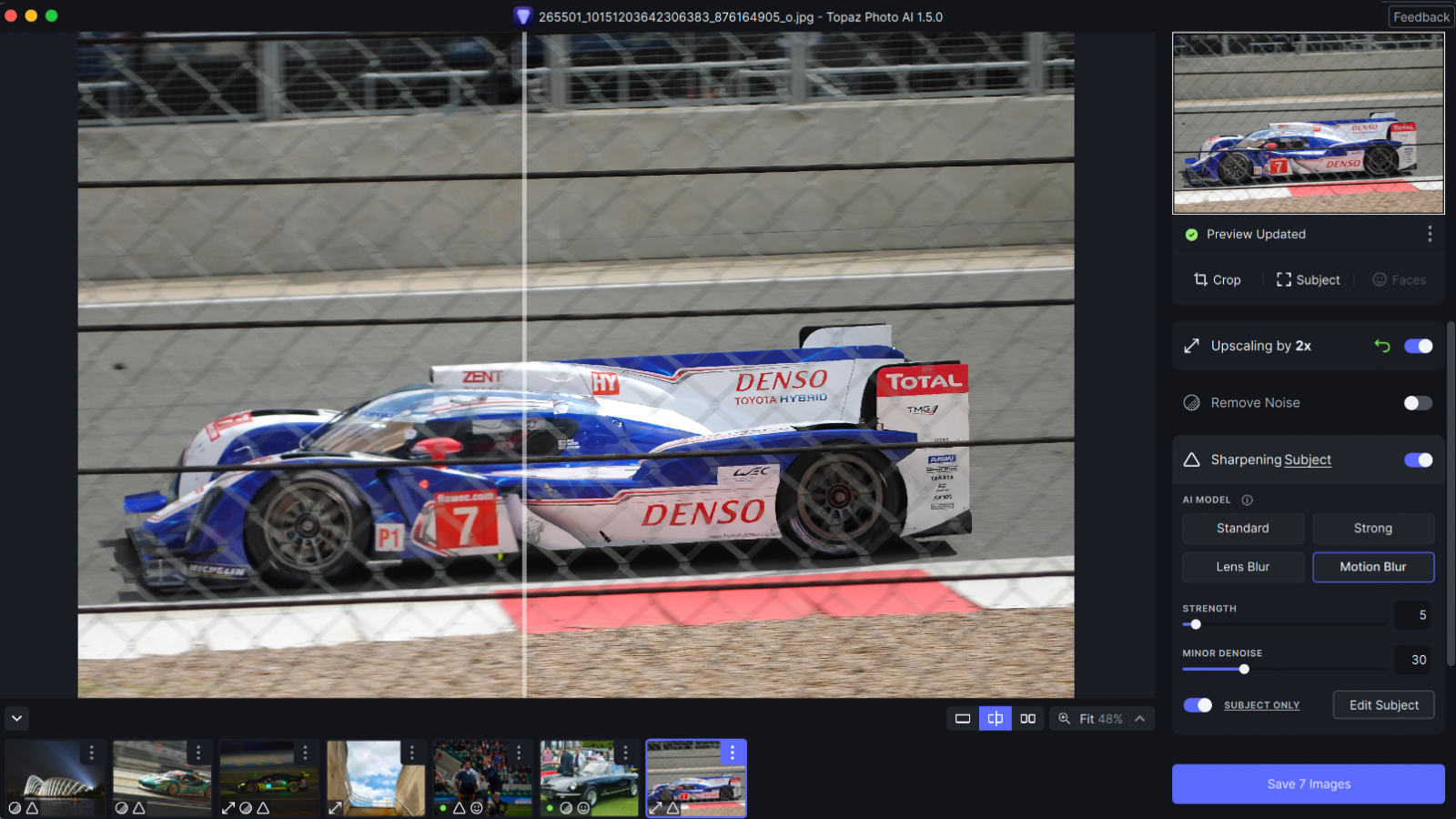1456x819 pixels.
Task: Choose the Lens Blur AI model
Action: pos(1243,567)
